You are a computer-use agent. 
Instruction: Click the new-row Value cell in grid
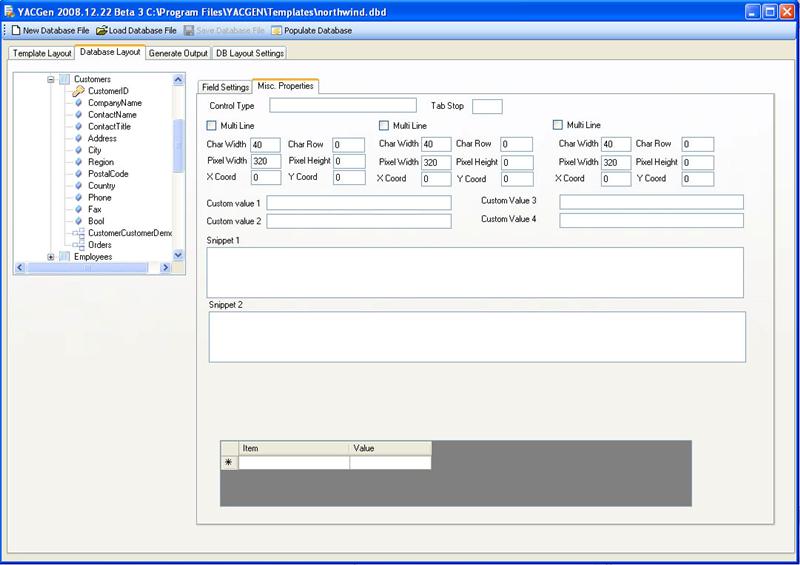[x=390, y=462]
